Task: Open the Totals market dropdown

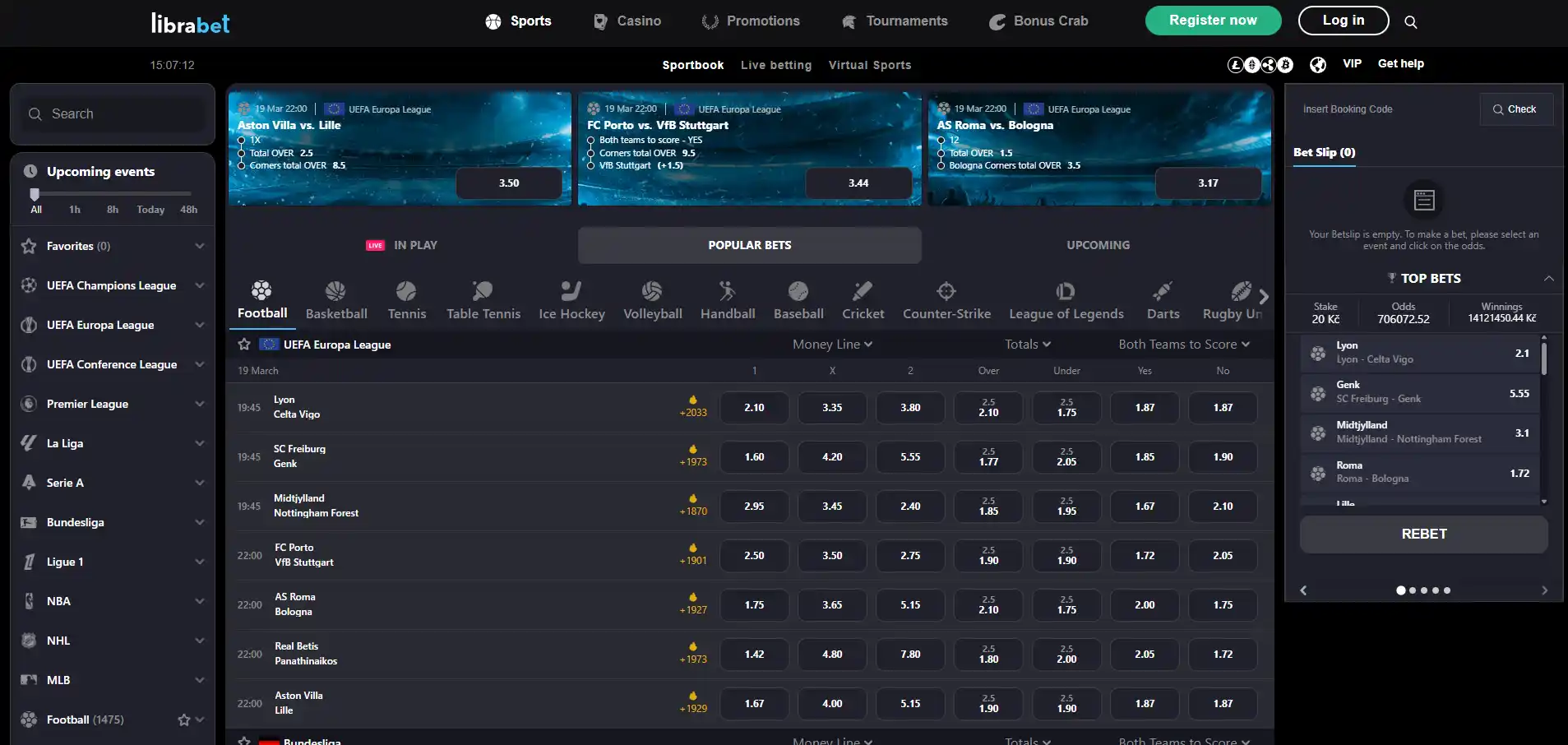Action: [x=1028, y=345]
